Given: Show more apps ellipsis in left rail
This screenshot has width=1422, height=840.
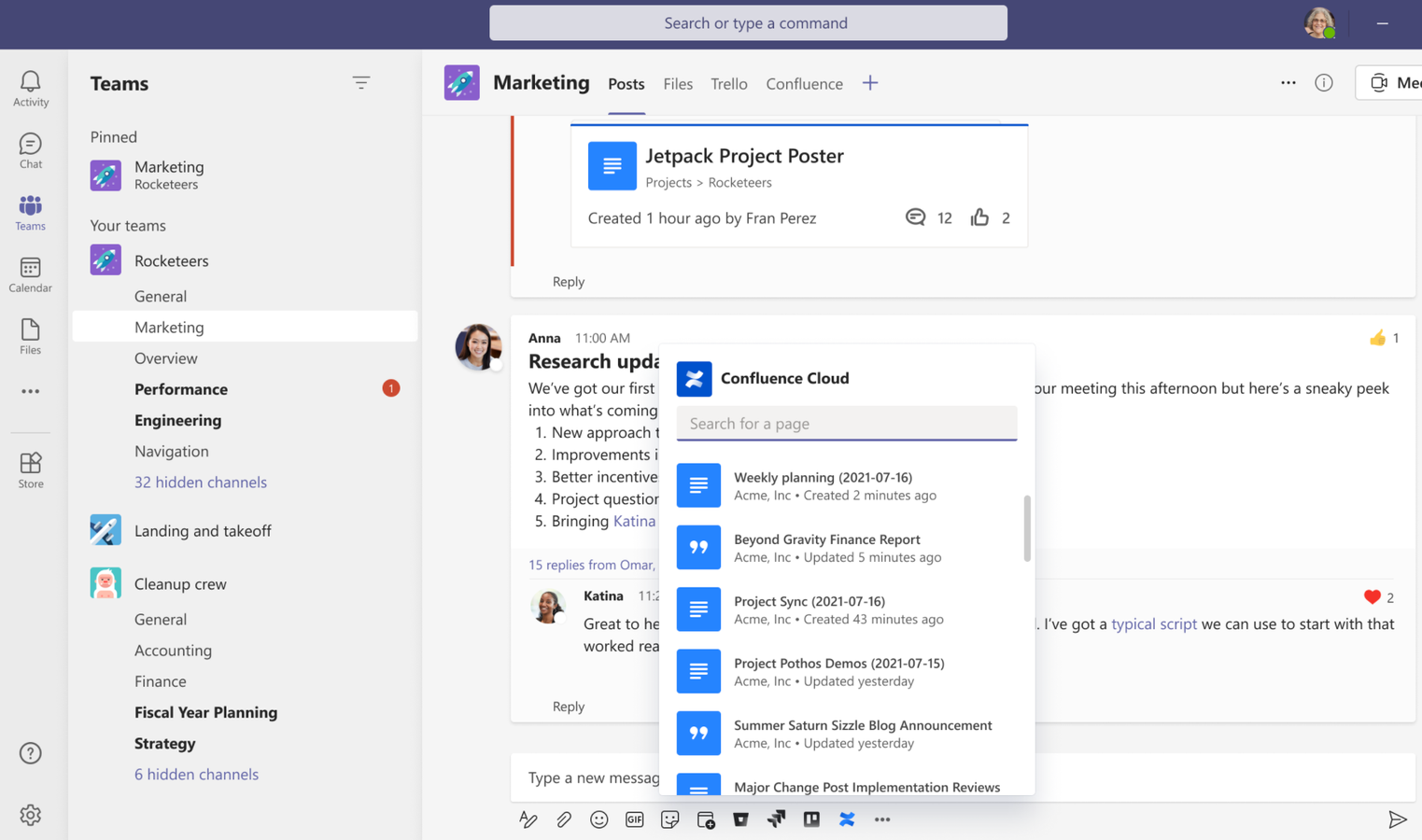Looking at the screenshot, I should [30, 392].
